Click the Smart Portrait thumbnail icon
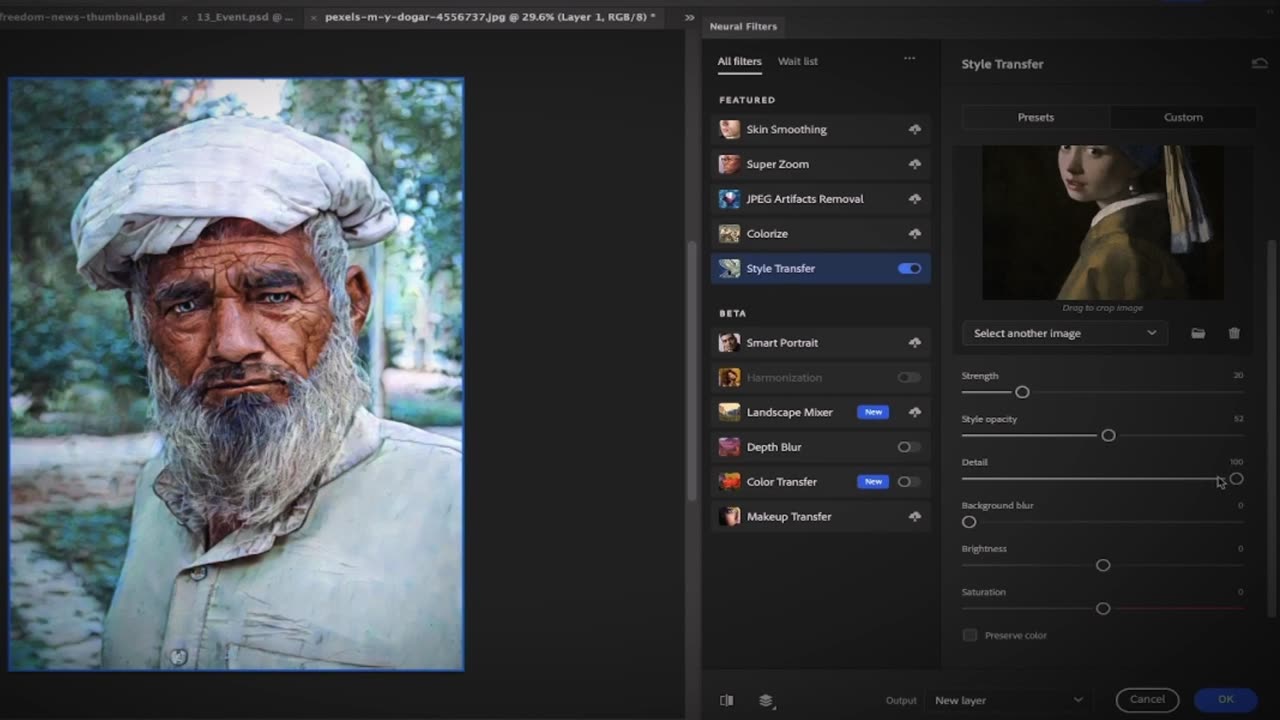 point(730,343)
